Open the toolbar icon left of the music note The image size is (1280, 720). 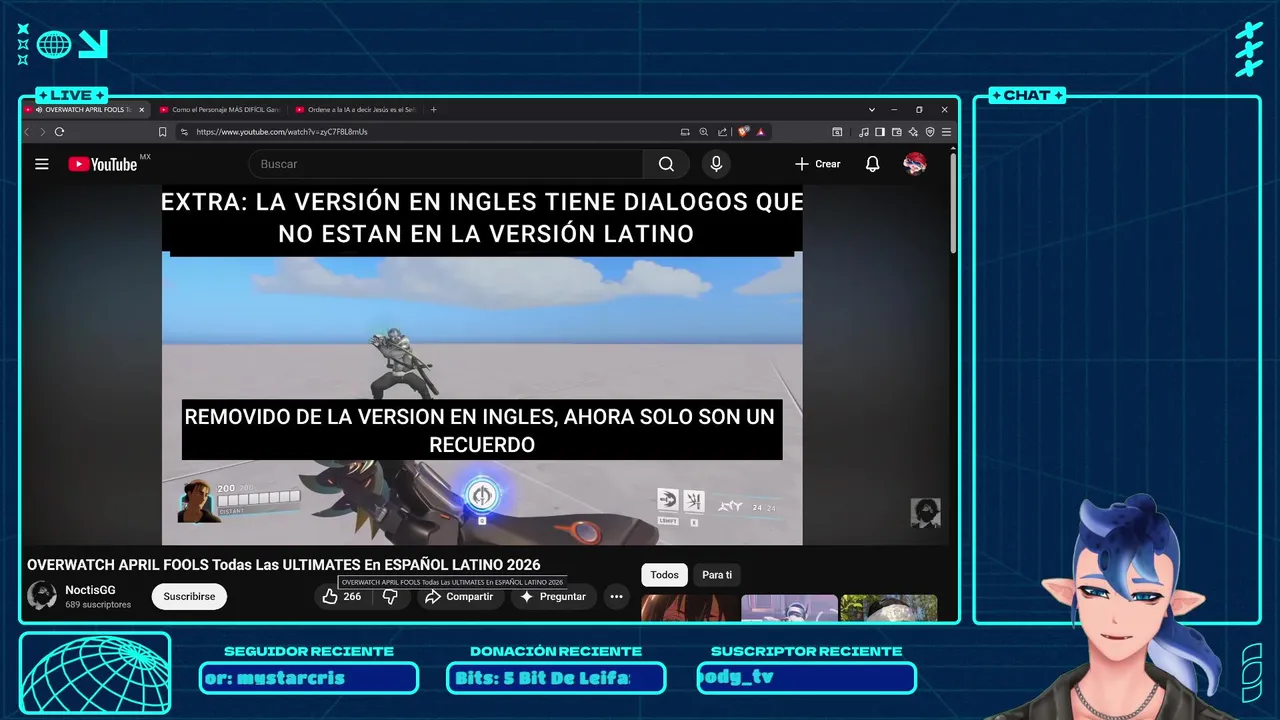837,132
